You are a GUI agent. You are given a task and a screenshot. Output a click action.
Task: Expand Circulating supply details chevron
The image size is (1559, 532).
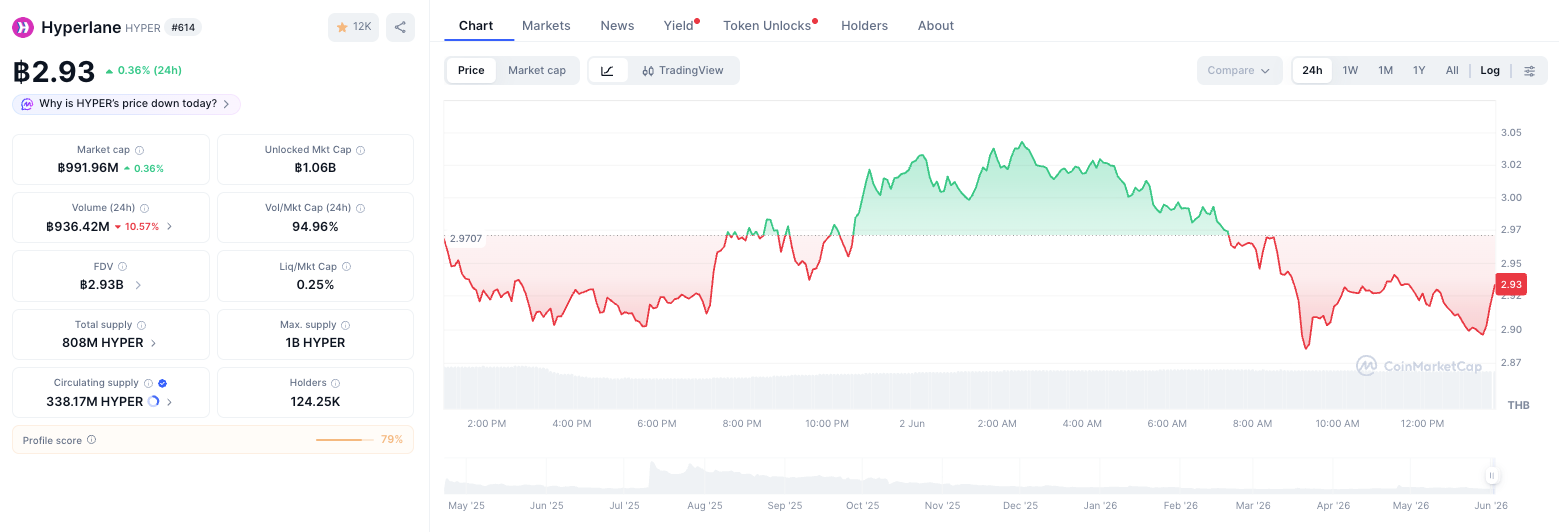[x=169, y=401]
